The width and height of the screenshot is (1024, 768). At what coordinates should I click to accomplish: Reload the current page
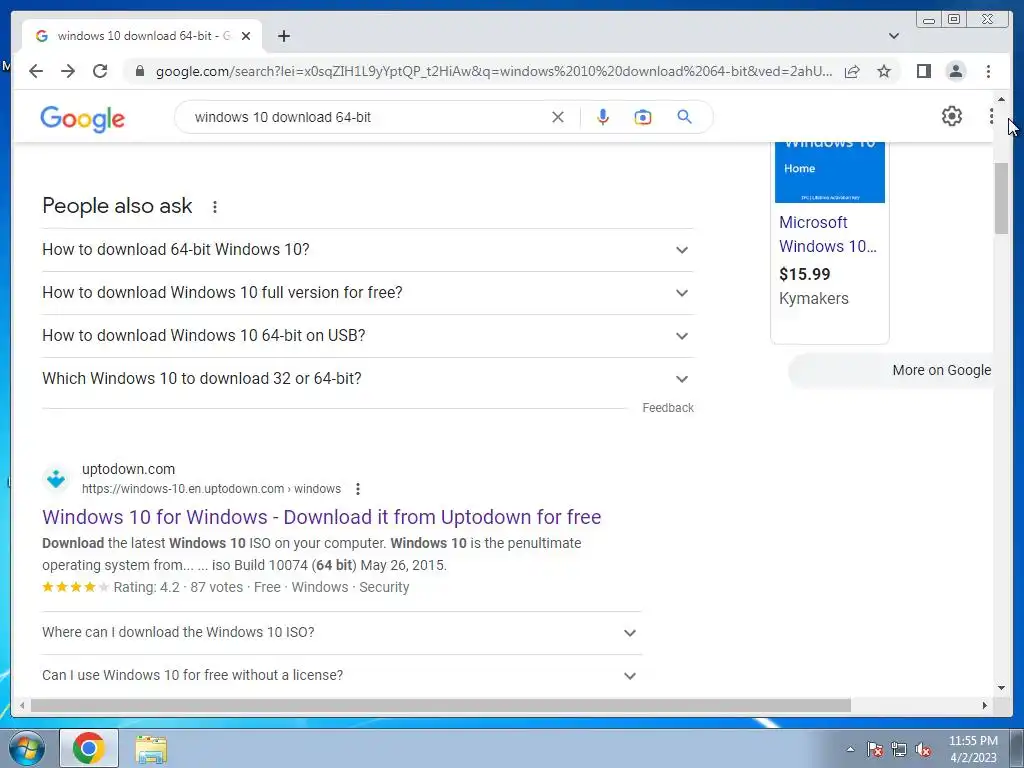[100, 71]
